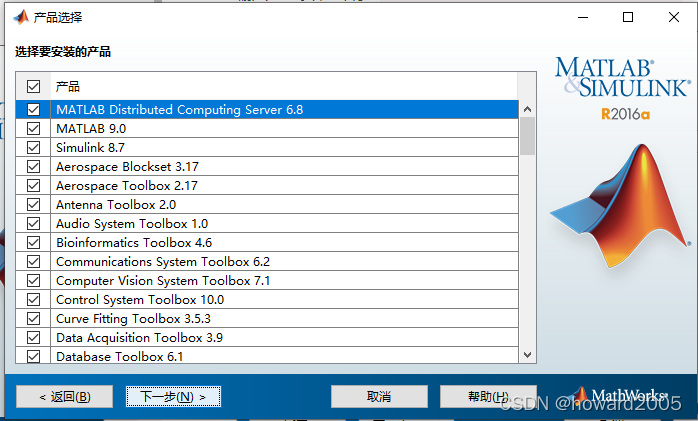Select the Aerospace Toolbox 2.17 row
Image resolution: width=698 pixels, height=421 pixels.
(x=284, y=186)
